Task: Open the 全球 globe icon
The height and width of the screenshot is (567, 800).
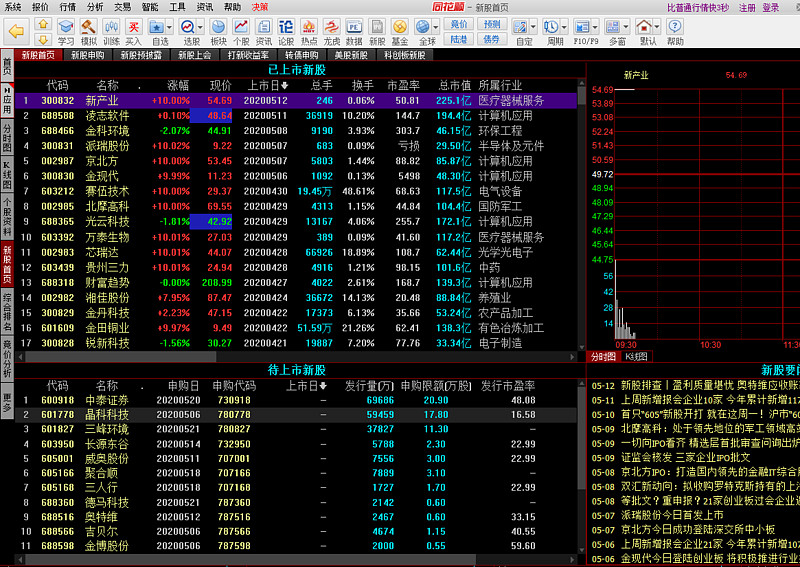Action: pos(423,32)
